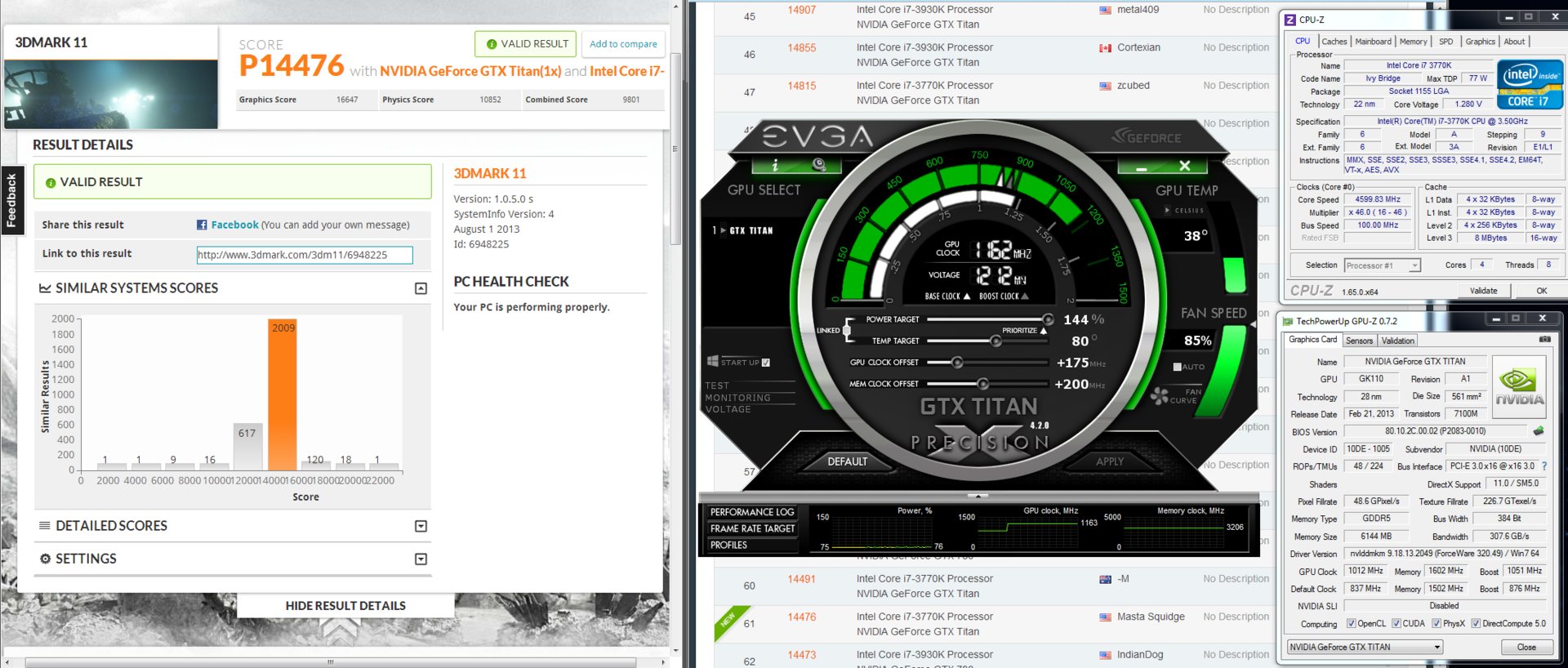Screen dimensions: 1568x668
Task: Open the Profiles button
Action: (x=751, y=545)
